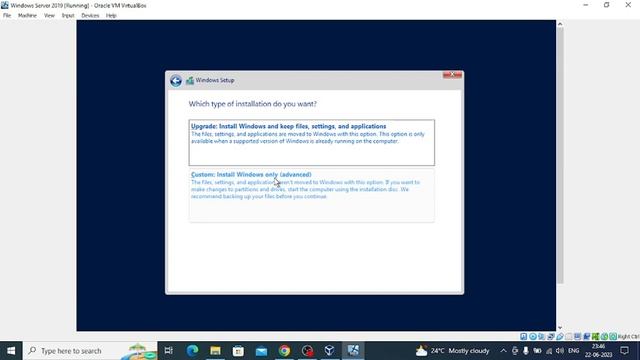This screenshot has height=360, width=640.
Task: Click the mouse integration indicator icon
Action: click(604, 336)
